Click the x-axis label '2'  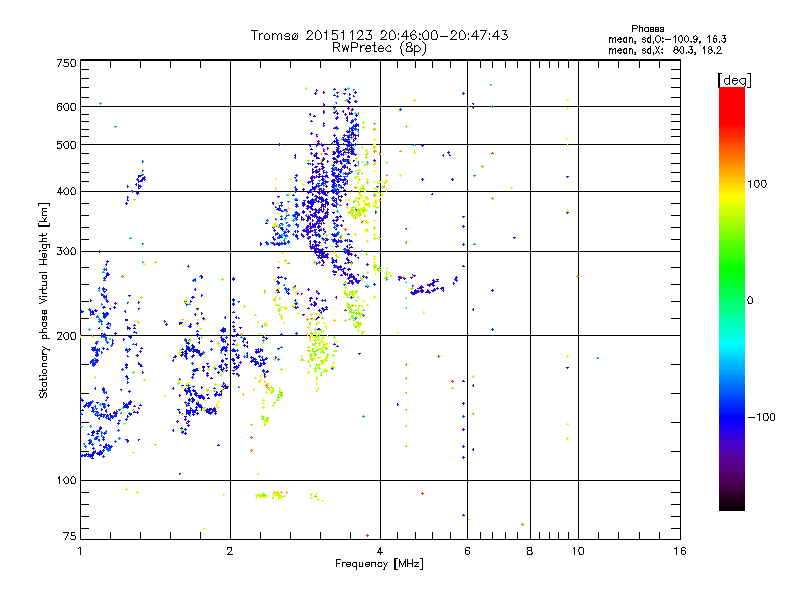[x=230, y=551]
